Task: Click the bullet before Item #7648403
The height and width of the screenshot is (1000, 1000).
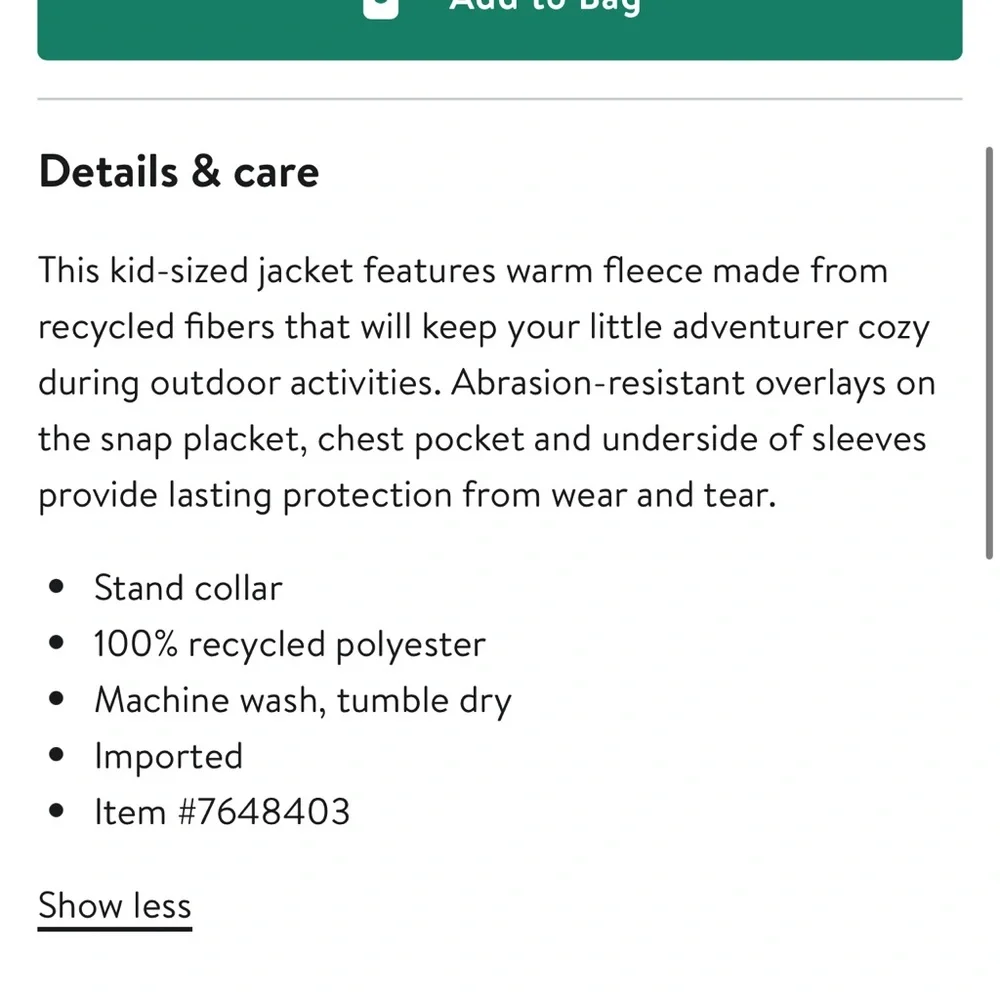Action: point(56,811)
